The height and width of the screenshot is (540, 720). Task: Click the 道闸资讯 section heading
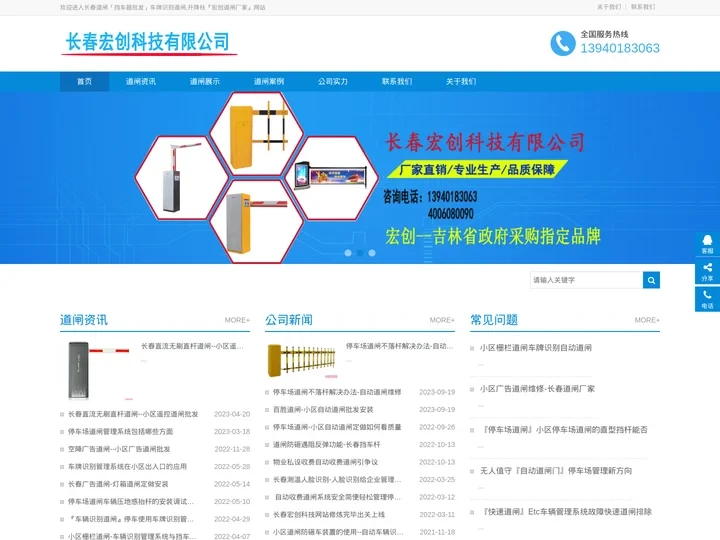point(84,320)
